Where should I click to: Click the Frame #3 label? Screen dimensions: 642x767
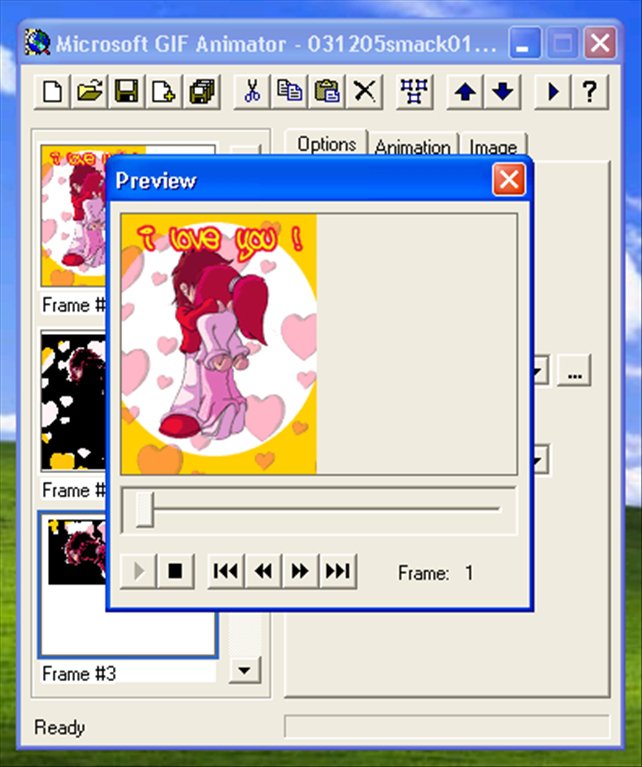[x=79, y=674]
